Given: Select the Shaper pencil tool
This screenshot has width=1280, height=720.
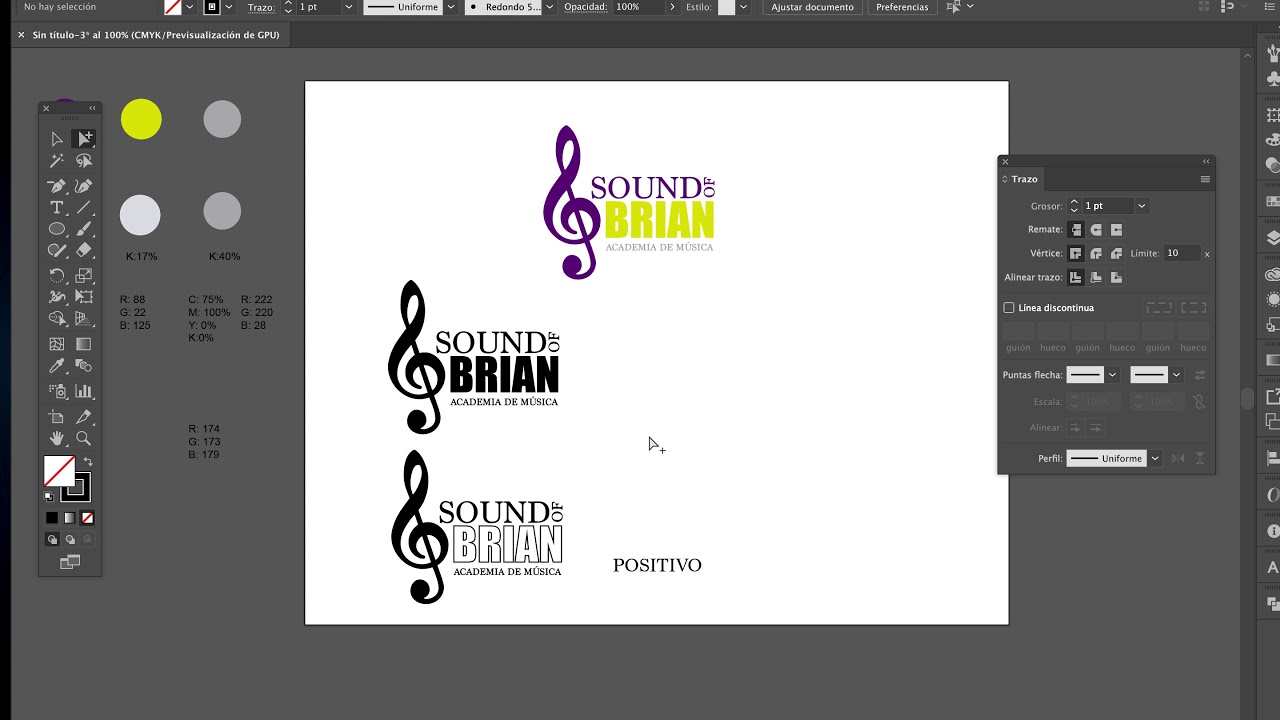Looking at the screenshot, I should tap(57, 252).
